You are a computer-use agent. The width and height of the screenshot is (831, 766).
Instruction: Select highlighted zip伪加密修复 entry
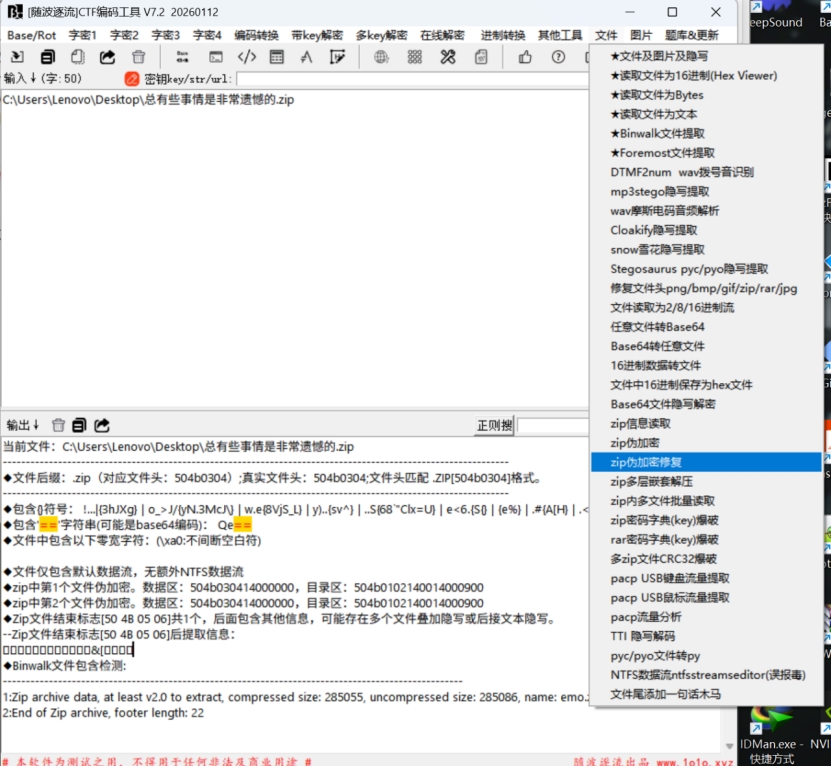tap(706, 462)
